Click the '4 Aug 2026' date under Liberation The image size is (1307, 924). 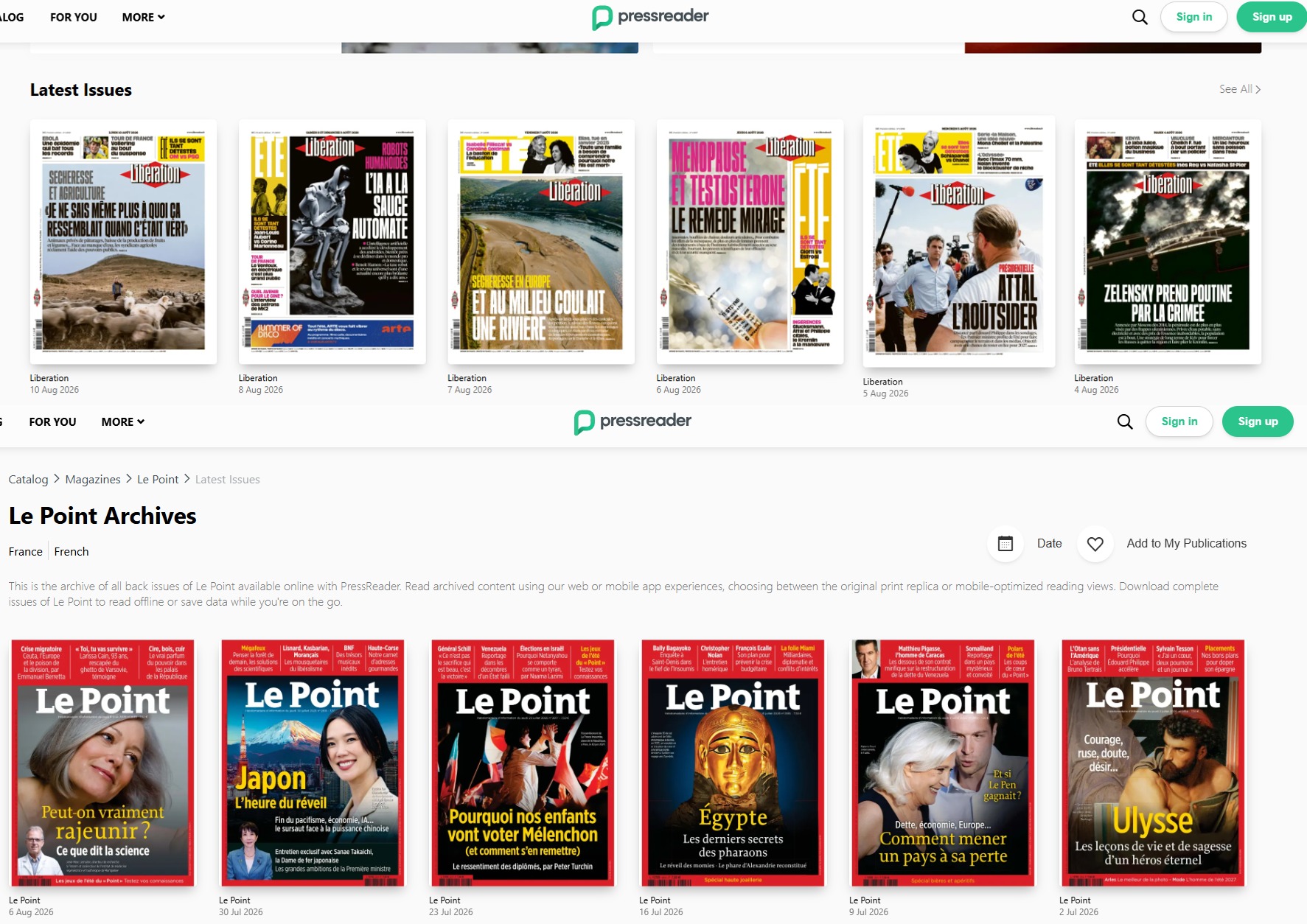pos(1097,390)
